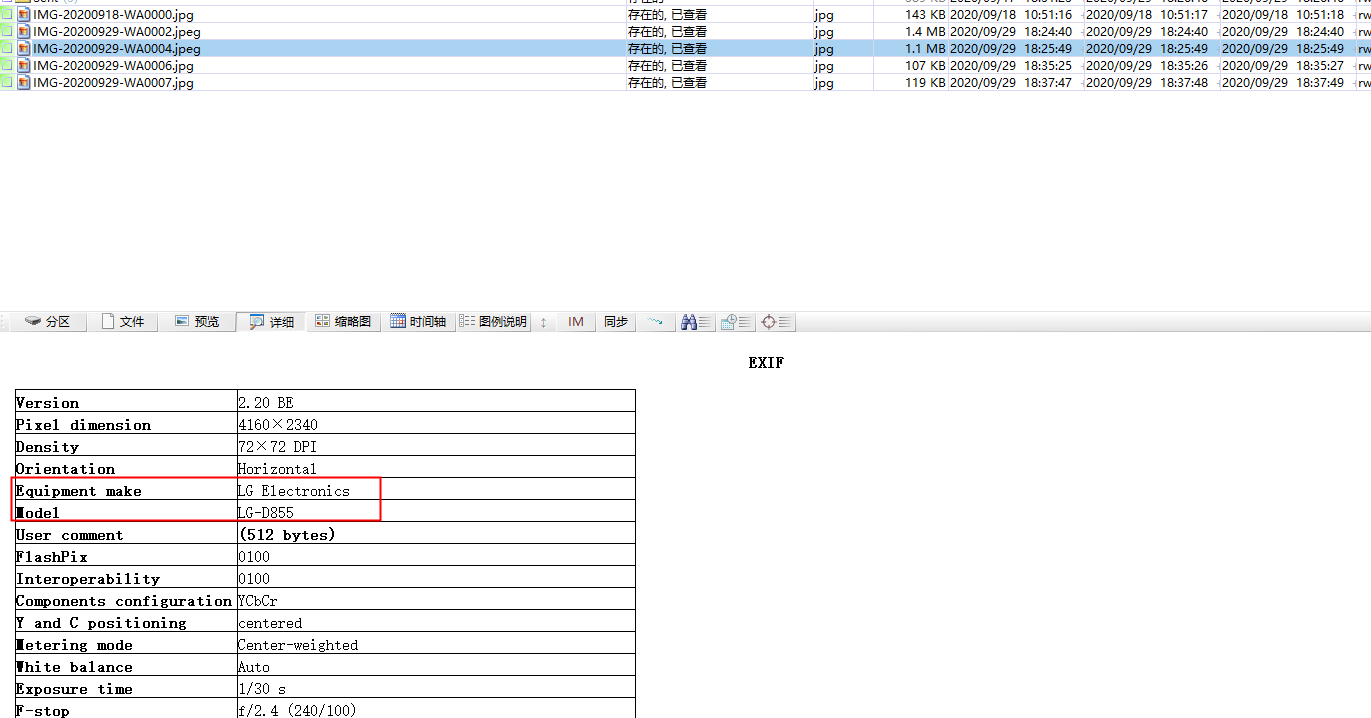Click status 存在的, 已查看 of WA0002.jpeg row

667,31
